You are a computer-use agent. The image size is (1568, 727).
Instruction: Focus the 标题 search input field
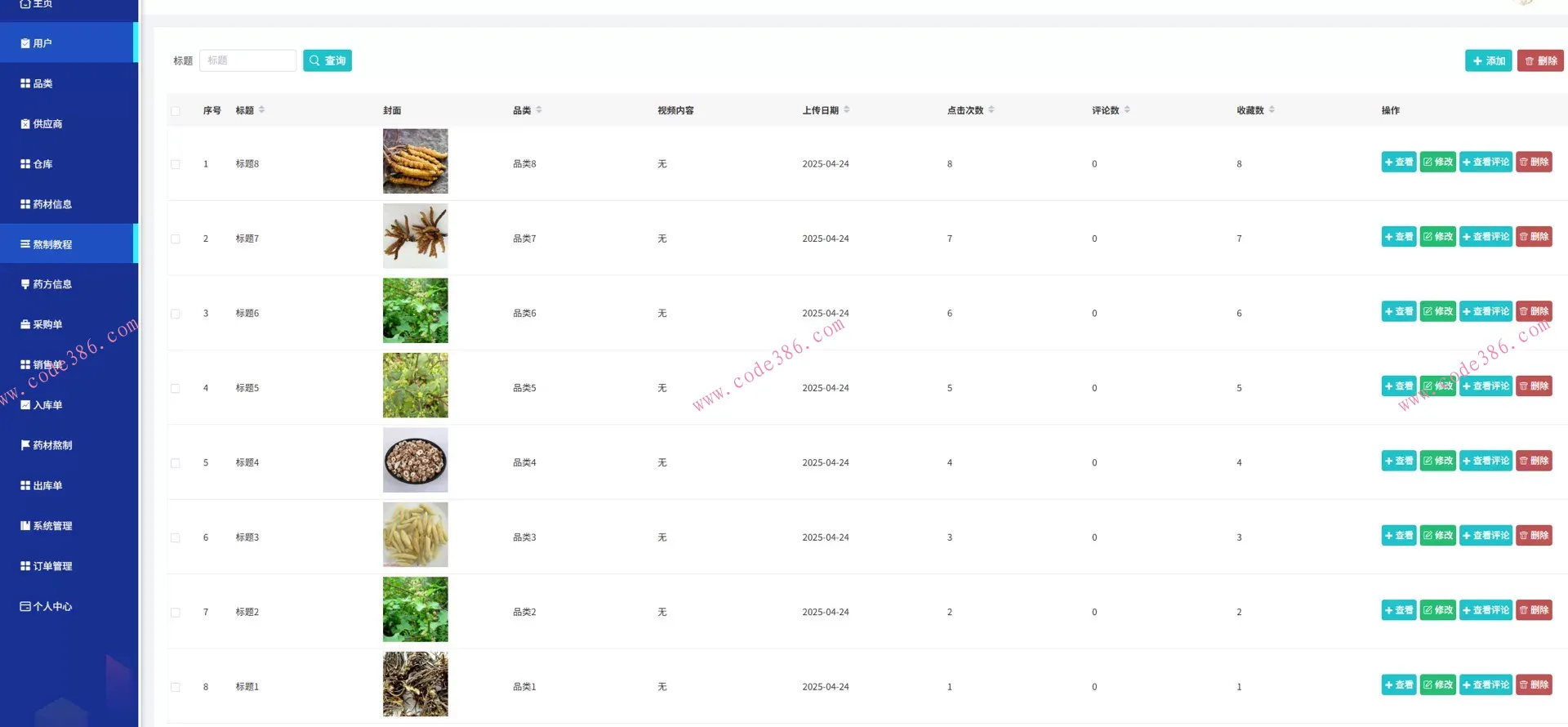pyautogui.click(x=247, y=60)
